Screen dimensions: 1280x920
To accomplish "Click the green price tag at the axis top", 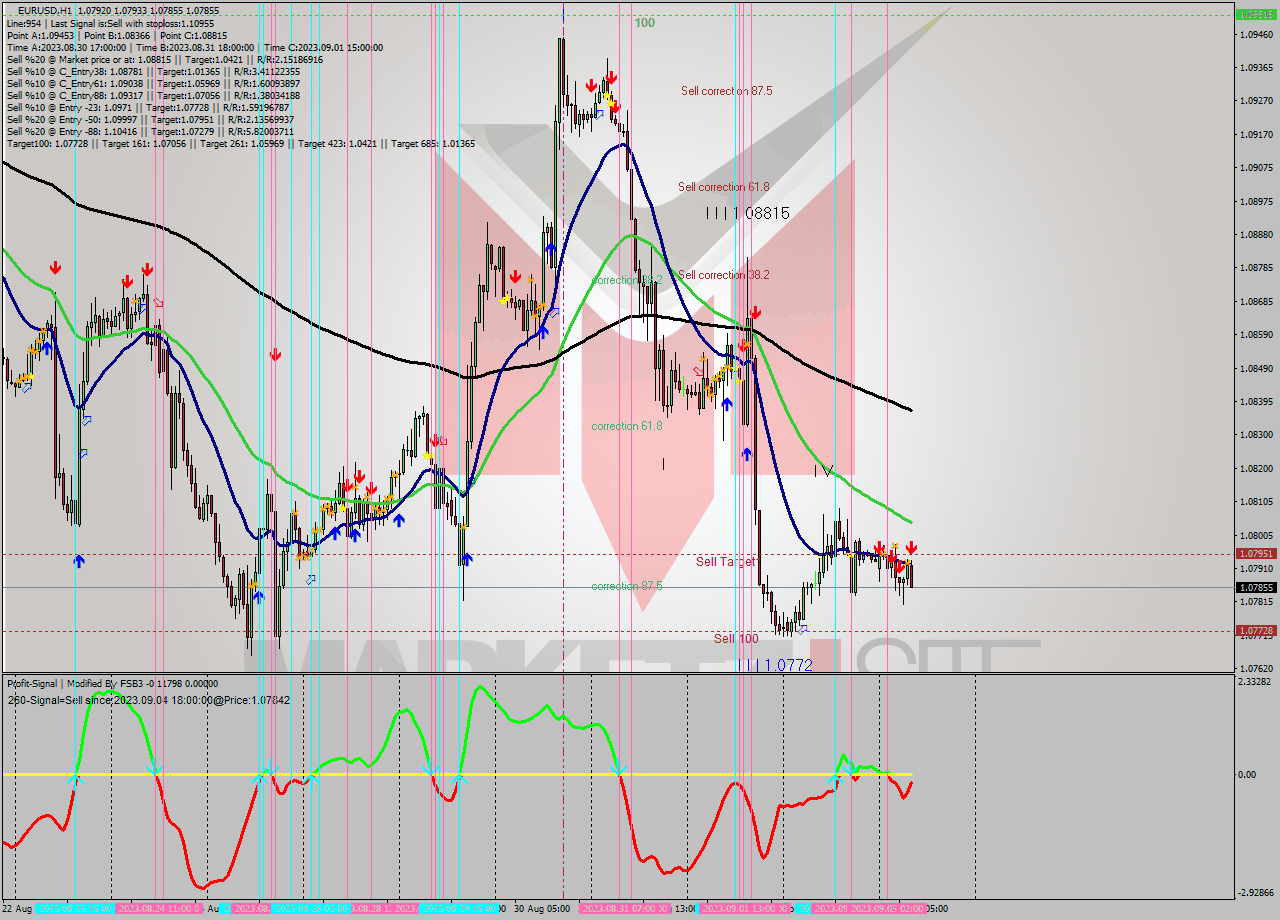I will [x=1256, y=15].
